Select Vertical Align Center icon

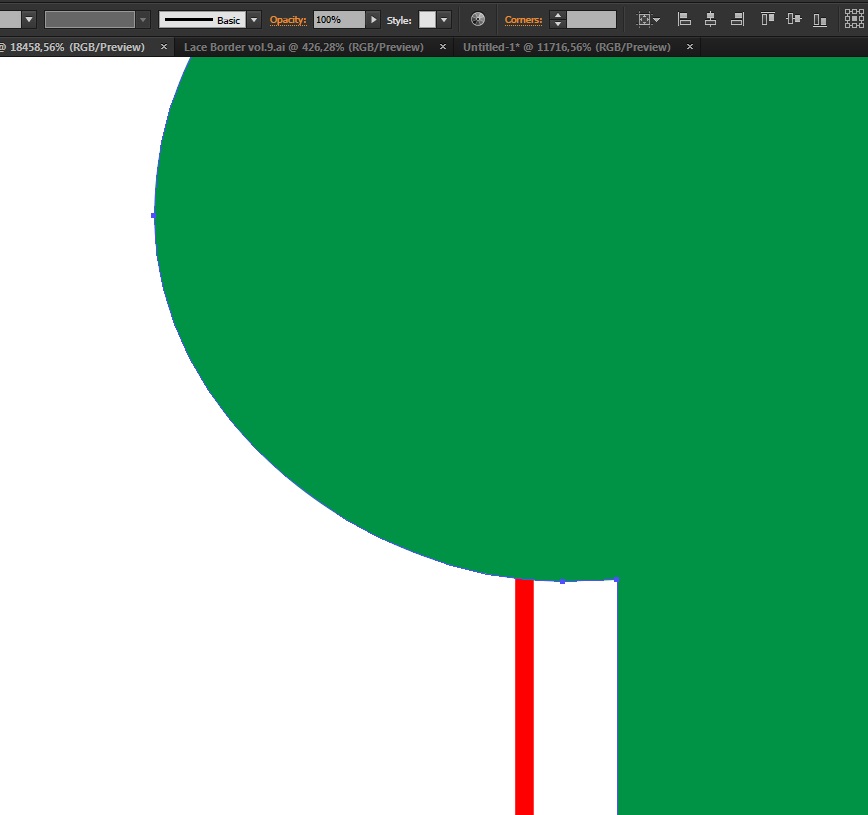[794, 19]
